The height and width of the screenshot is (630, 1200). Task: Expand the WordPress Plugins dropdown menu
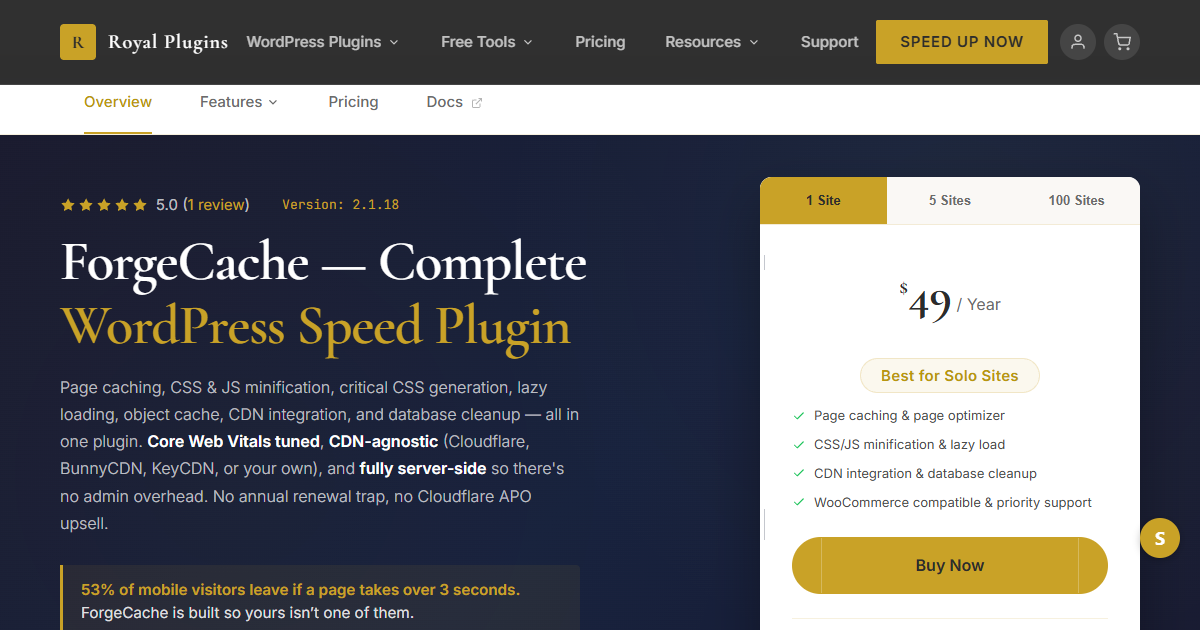(x=322, y=42)
